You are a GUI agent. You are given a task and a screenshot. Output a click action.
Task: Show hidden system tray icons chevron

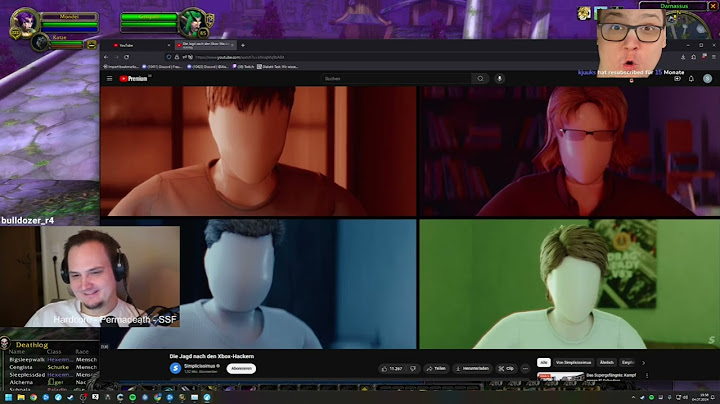point(633,398)
